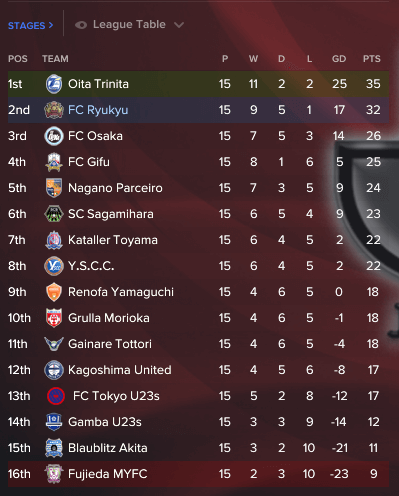Click the Oita Trinita club badge
The image size is (399, 496).
pos(54,84)
